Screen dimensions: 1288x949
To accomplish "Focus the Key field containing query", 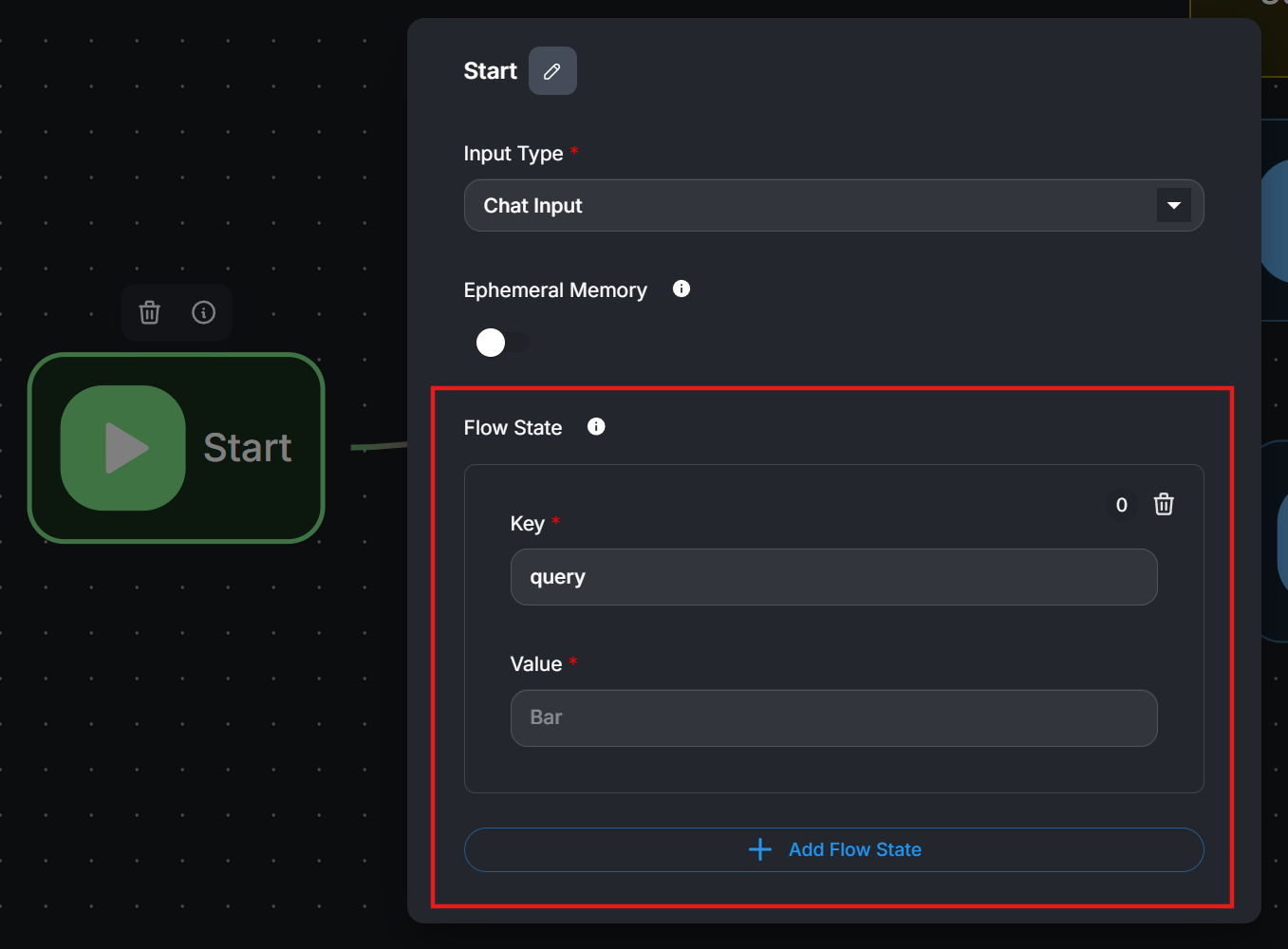I will [x=833, y=577].
